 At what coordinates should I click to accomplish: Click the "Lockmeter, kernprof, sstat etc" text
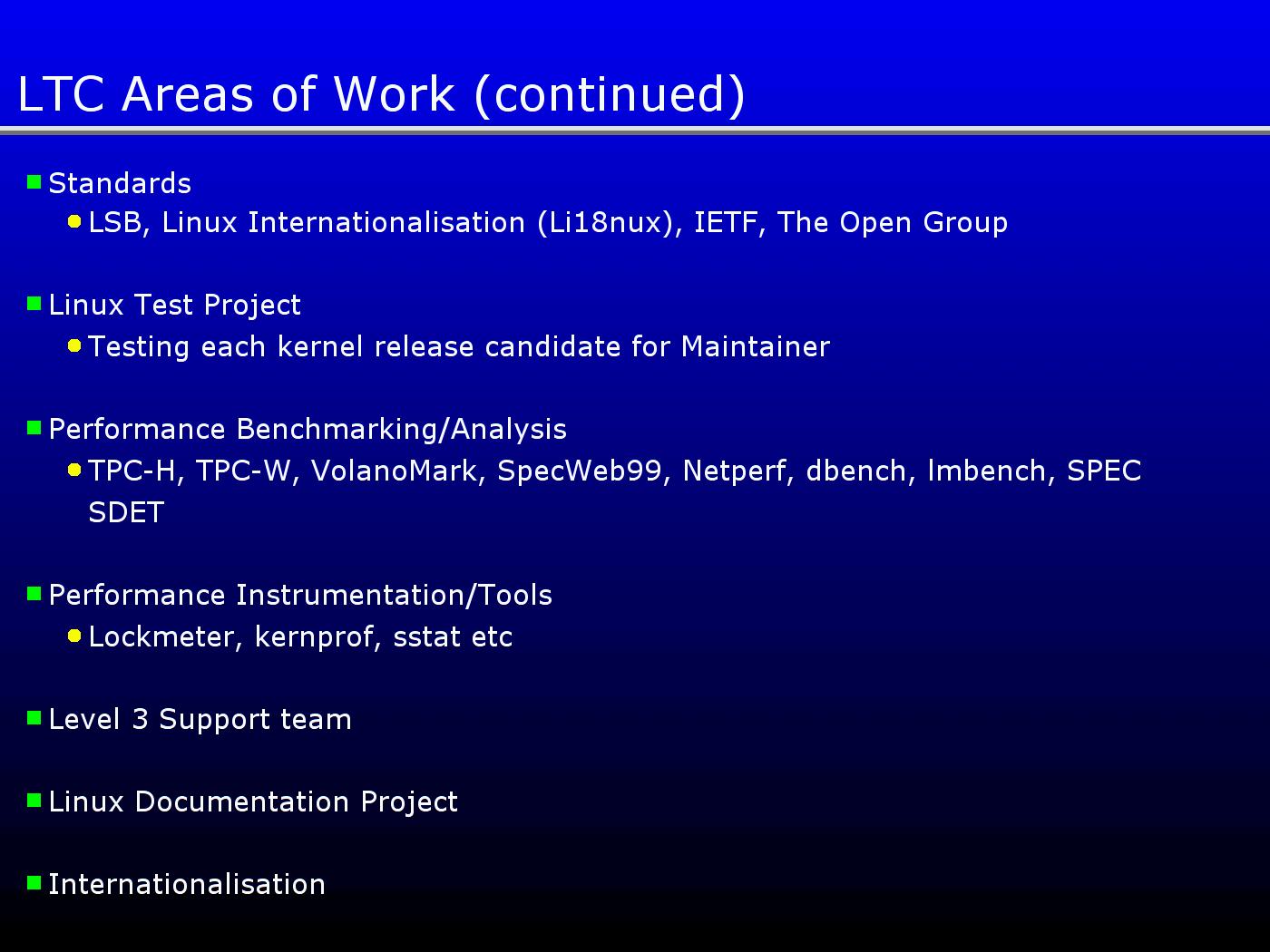[300, 637]
